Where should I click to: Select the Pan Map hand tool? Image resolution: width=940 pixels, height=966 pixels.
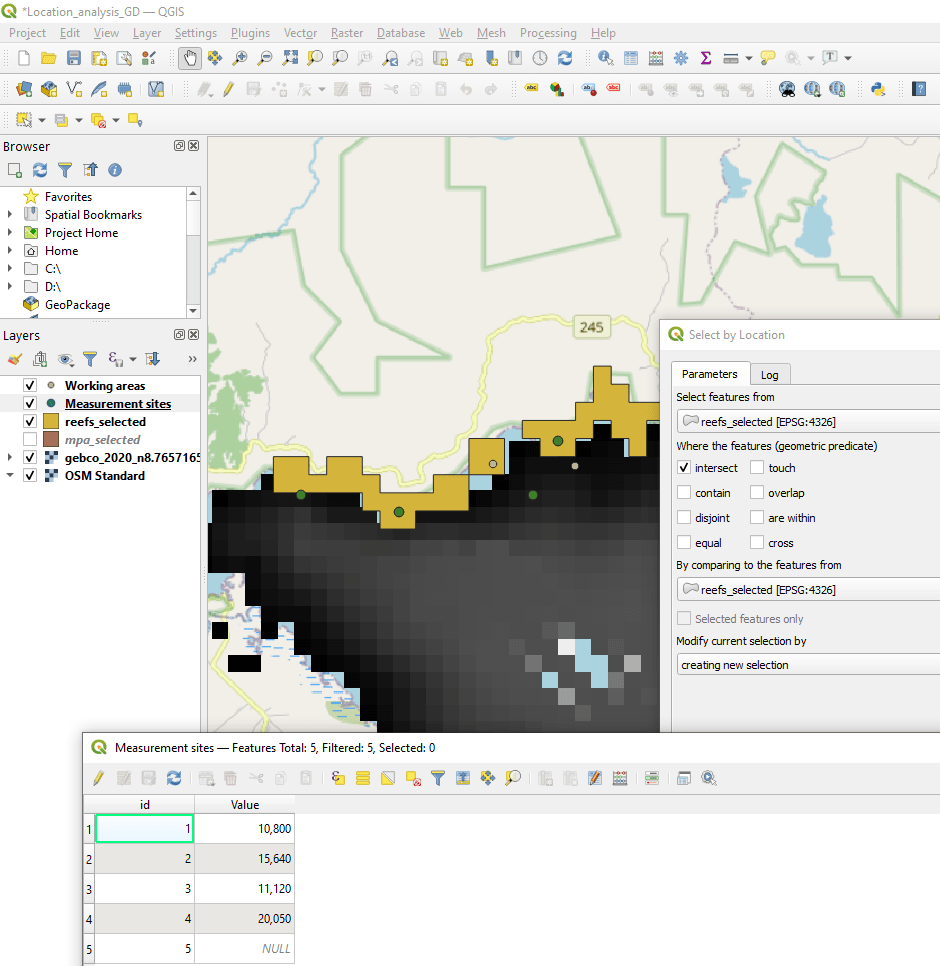click(x=189, y=58)
